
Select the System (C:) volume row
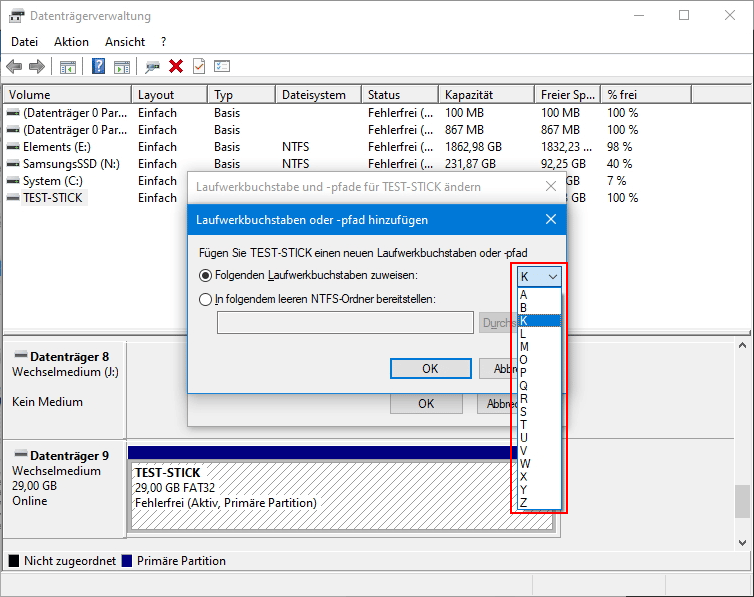click(x=53, y=181)
